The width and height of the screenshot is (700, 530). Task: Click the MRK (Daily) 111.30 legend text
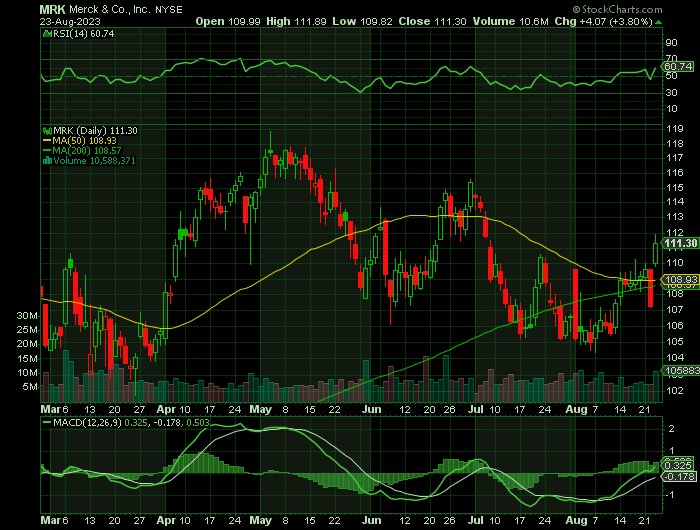pyautogui.click(x=96, y=131)
